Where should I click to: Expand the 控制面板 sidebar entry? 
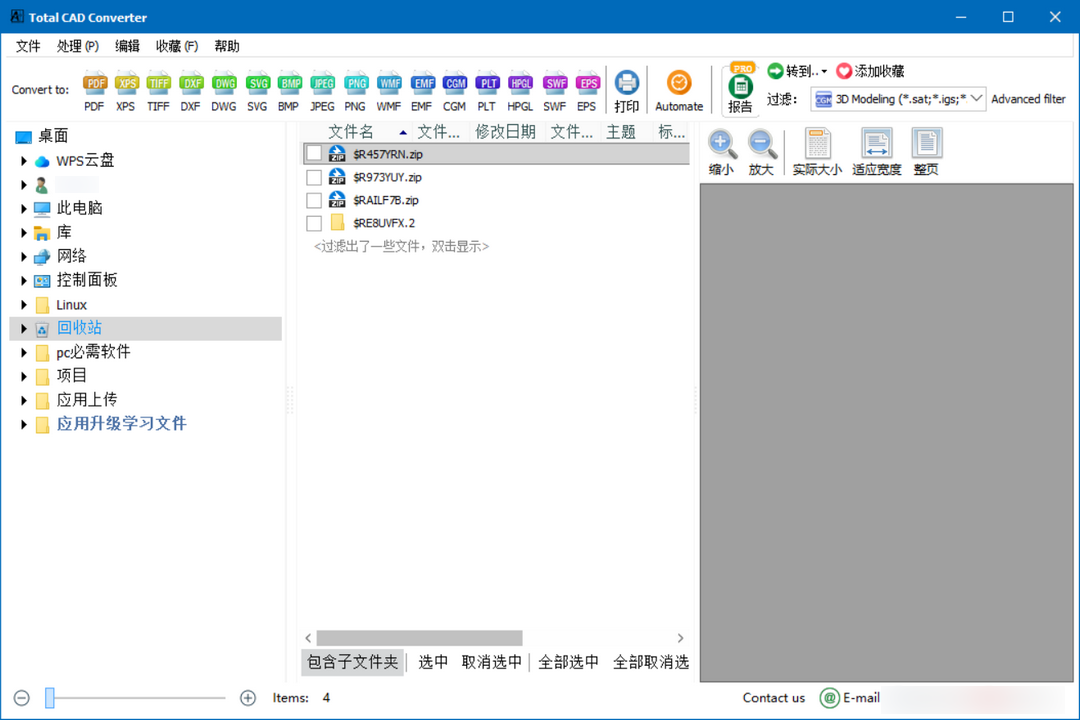[24, 280]
